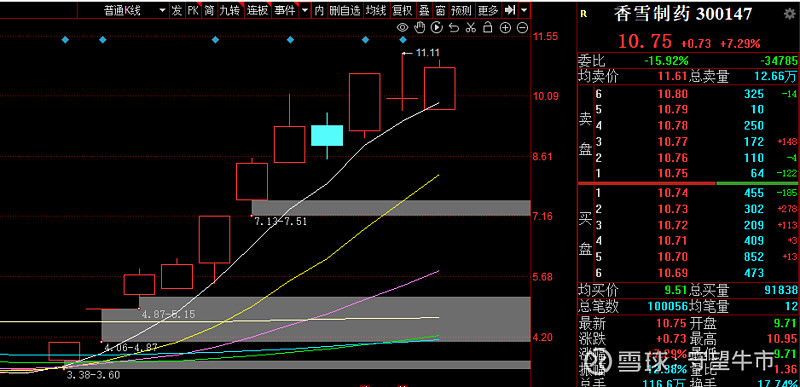The height and width of the screenshot is (387, 800).
Task: Open the settings gear in quote panel
Action: point(789,14)
